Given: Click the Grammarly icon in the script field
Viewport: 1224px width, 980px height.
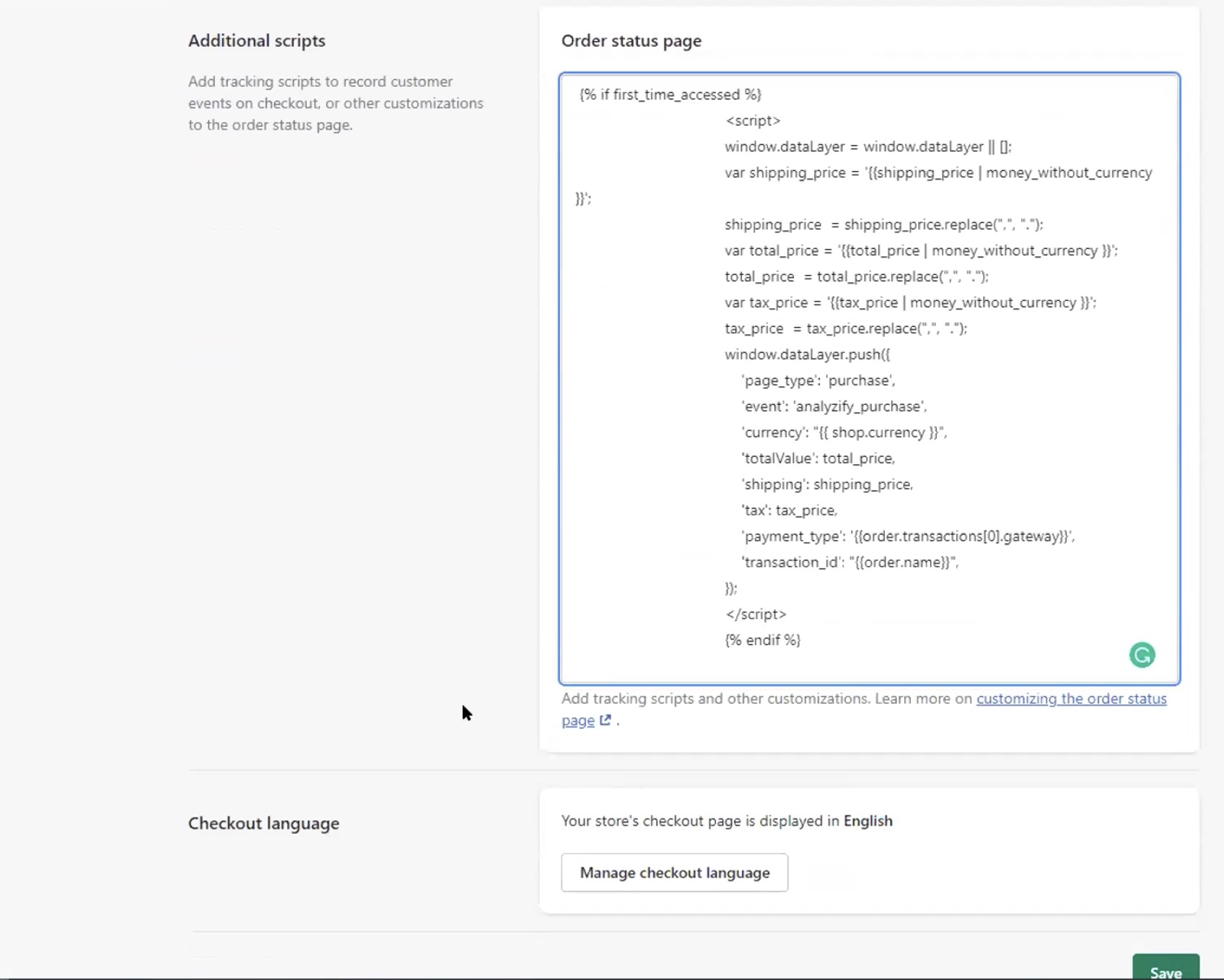Looking at the screenshot, I should click(1142, 655).
